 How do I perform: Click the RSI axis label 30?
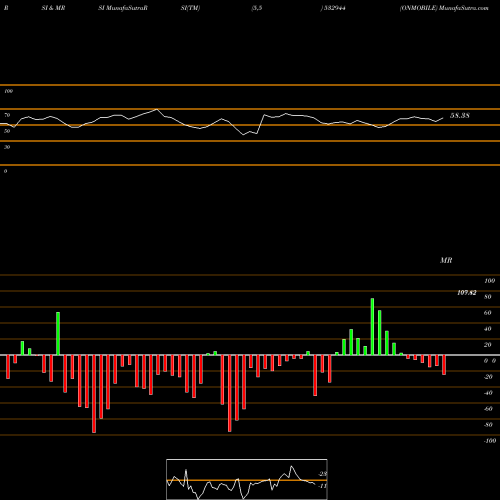(7, 147)
